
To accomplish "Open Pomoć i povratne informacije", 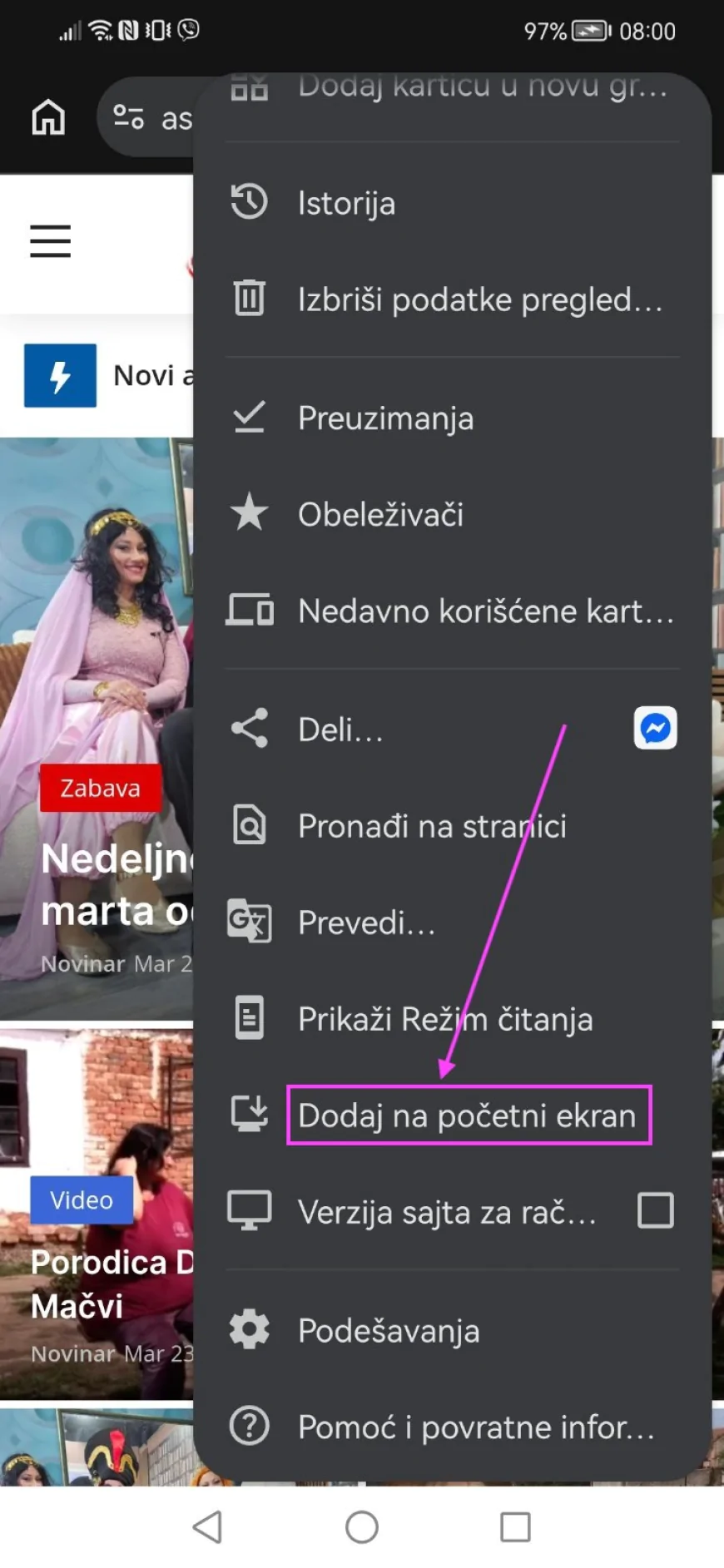I will pyautogui.click(x=475, y=1427).
